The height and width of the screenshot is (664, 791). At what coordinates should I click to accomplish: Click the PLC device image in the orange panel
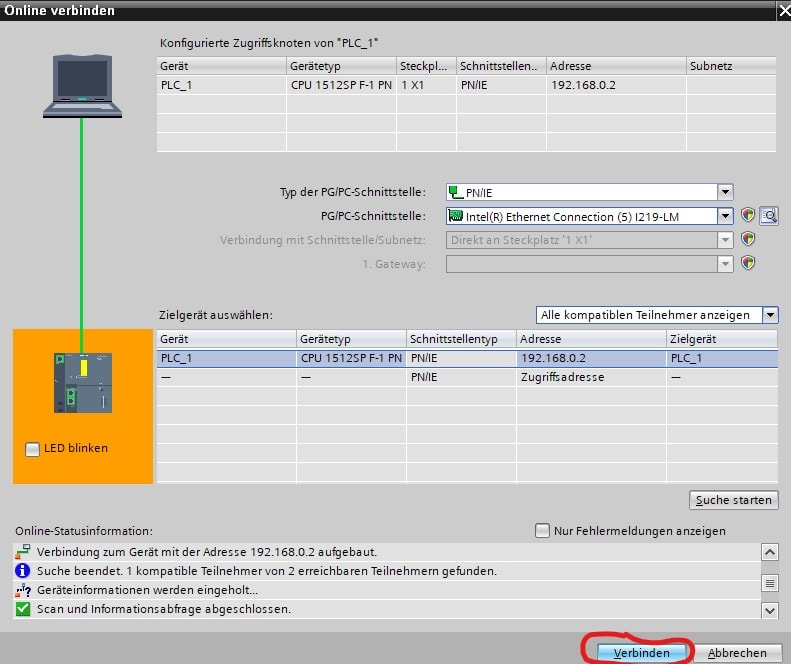[x=83, y=382]
